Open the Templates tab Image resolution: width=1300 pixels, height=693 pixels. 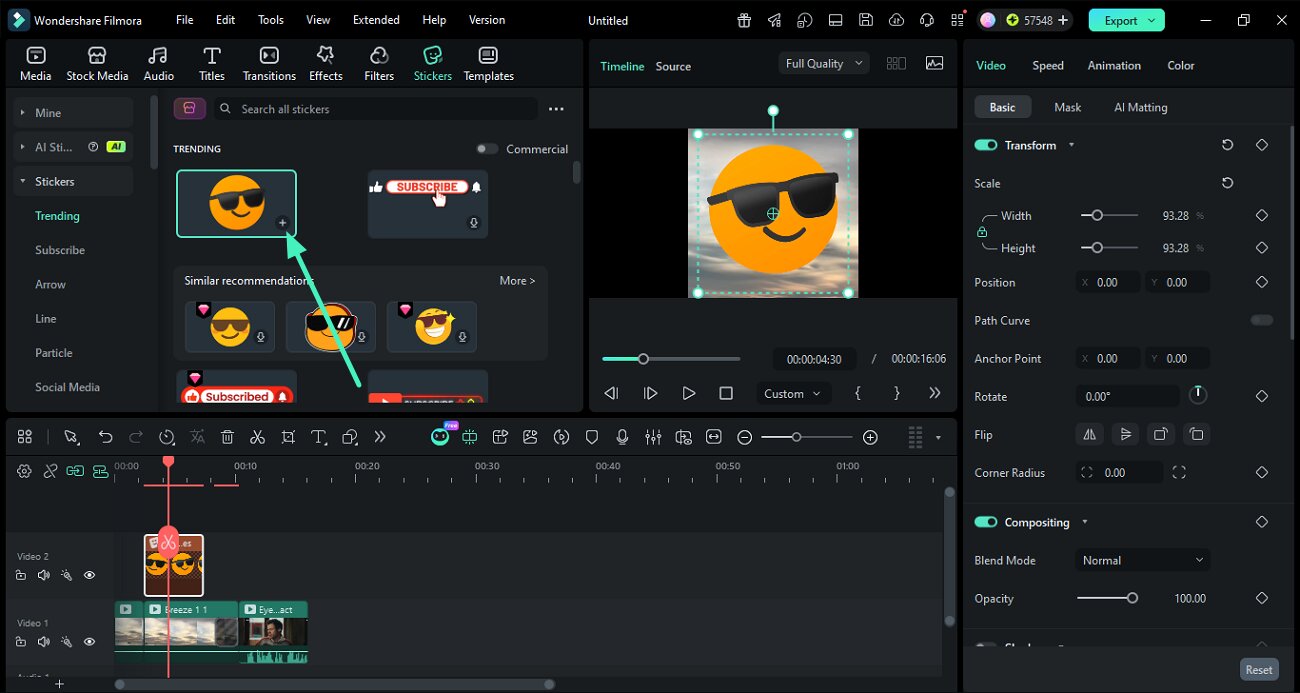point(488,63)
